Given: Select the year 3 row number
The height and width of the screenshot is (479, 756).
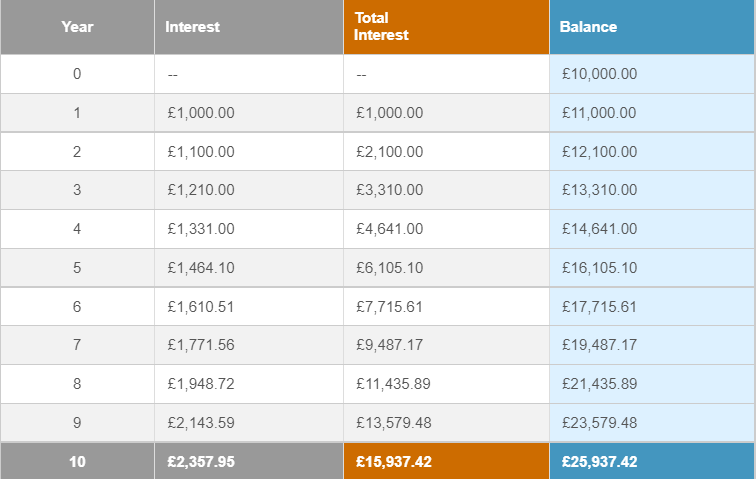Looking at the screenshot, I should [x=77, y=190].
